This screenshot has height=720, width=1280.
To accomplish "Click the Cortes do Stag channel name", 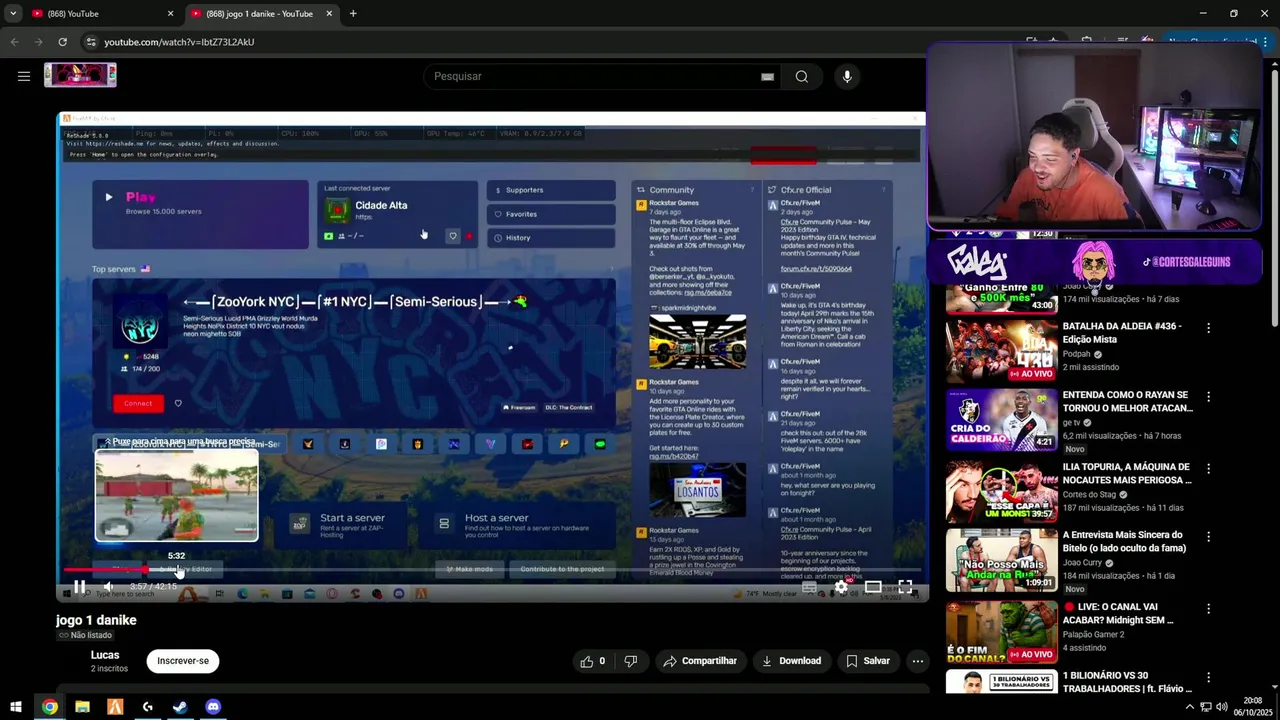I will [x=1090, y=494].
